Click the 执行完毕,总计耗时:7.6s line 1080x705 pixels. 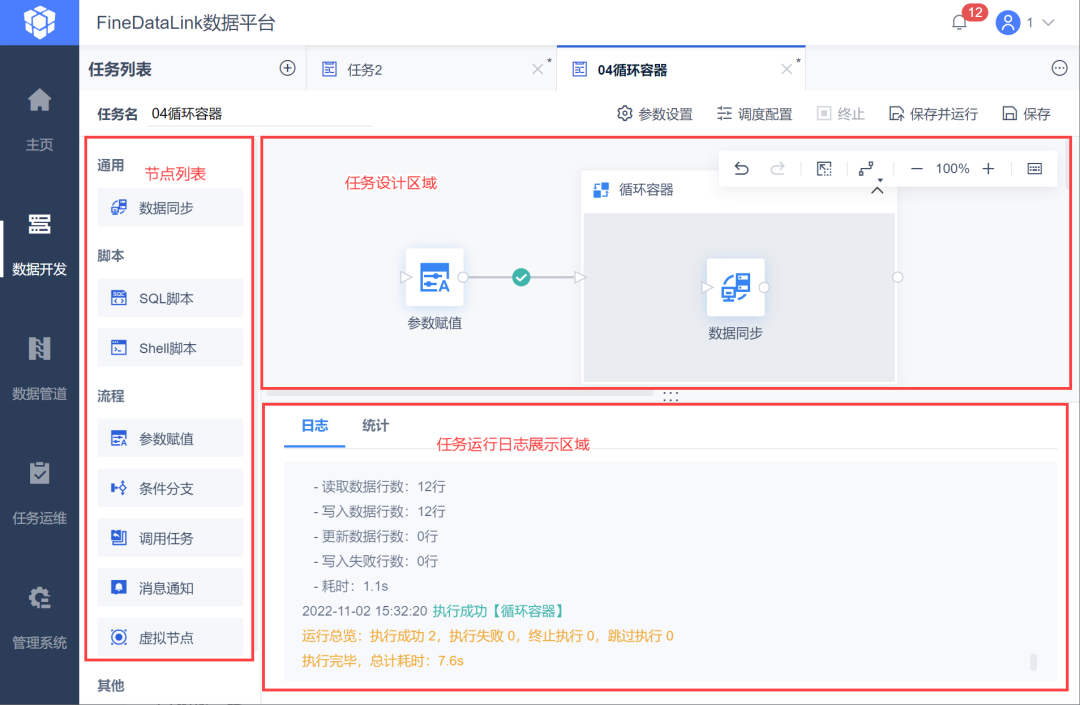(x=383, y=660)
